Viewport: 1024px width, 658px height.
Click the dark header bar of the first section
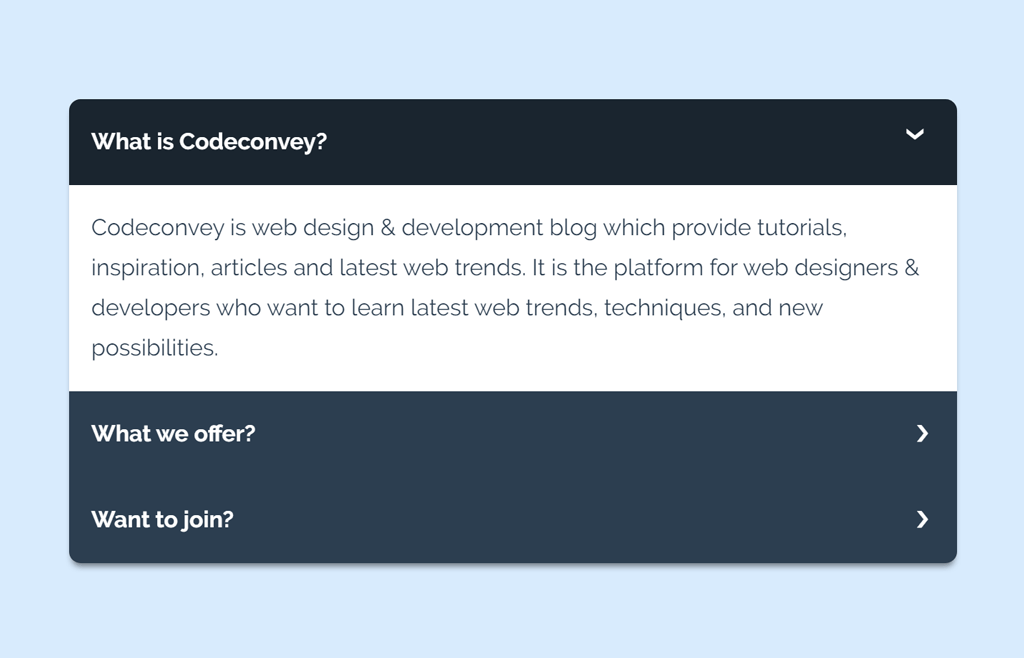(x=512, y=141)
